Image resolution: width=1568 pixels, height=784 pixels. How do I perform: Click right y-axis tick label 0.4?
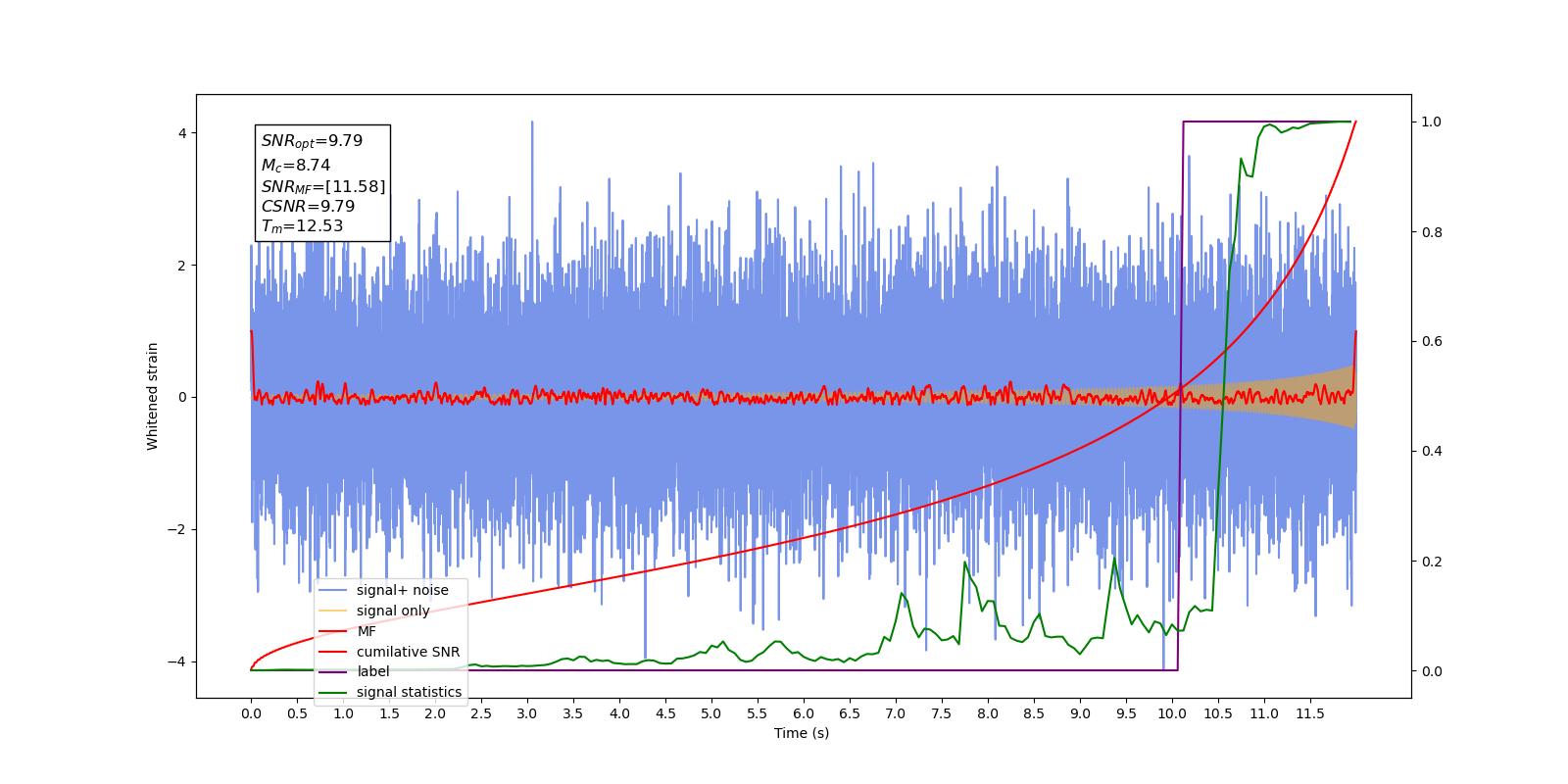[1432, 452]
